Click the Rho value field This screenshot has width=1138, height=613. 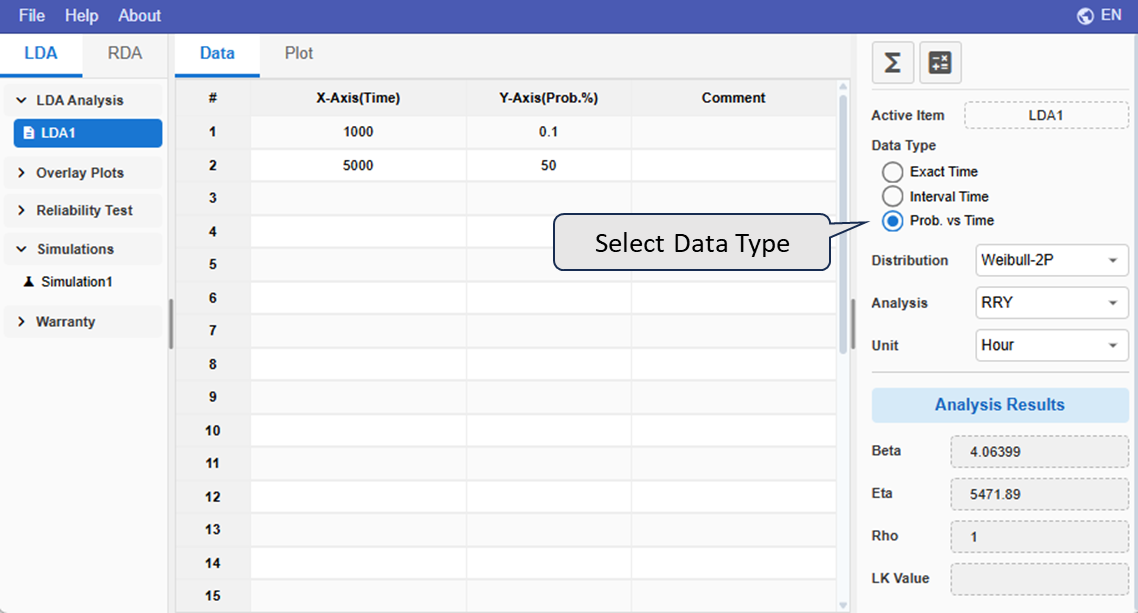[1039, 537]
